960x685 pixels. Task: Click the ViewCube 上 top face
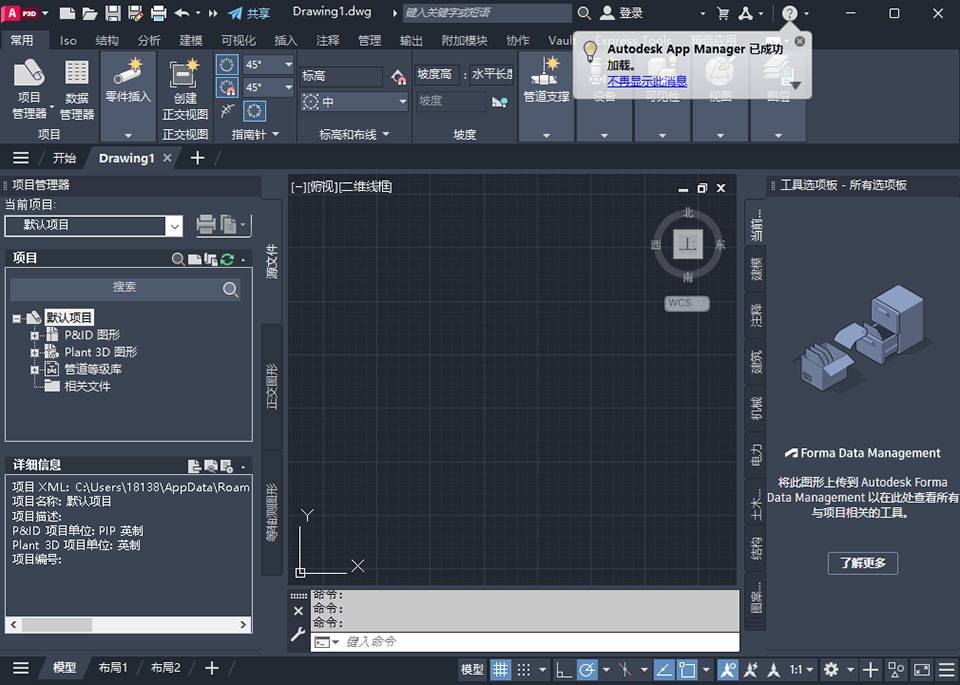point(688,244)
